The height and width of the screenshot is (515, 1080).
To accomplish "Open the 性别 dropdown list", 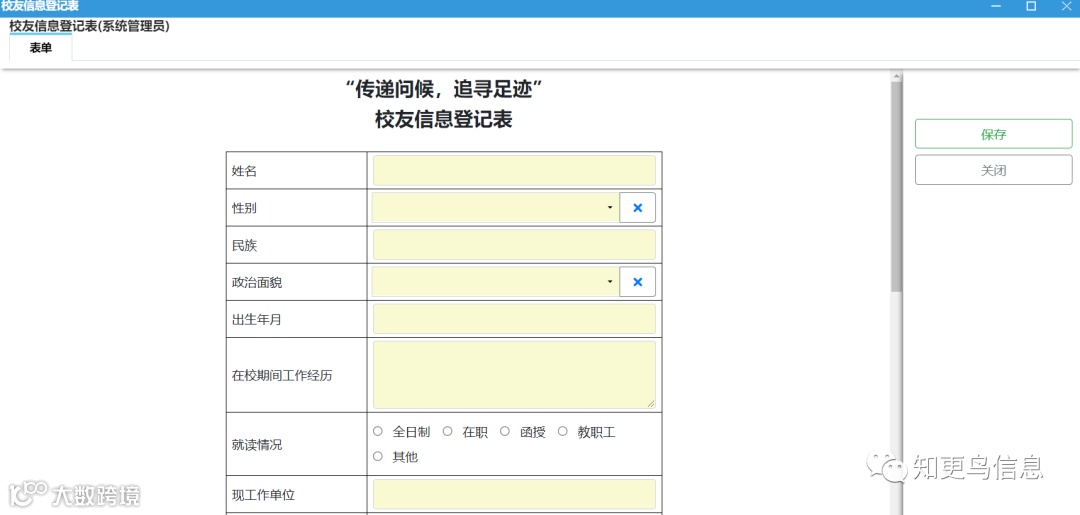I will pos(495,207).
